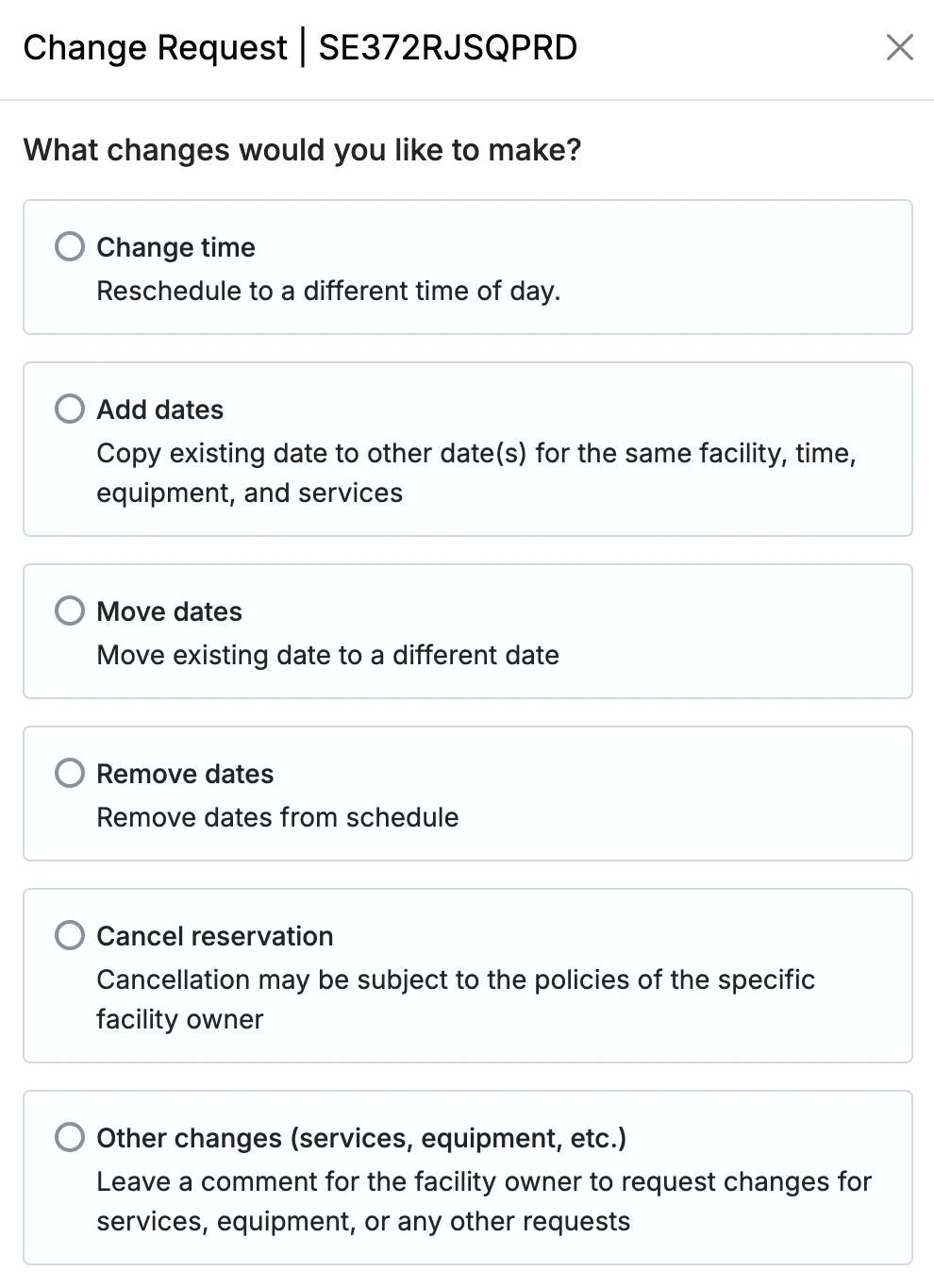934x1288 pixels.
Task: Select the Cancel reservation radio button
Action: [x=70, y=936]
